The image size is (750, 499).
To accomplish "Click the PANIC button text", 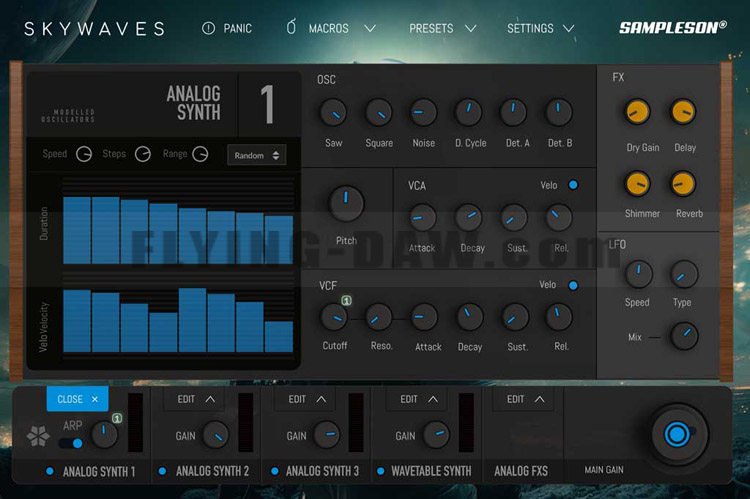I will pyautogui.click(x=237, y=28).
